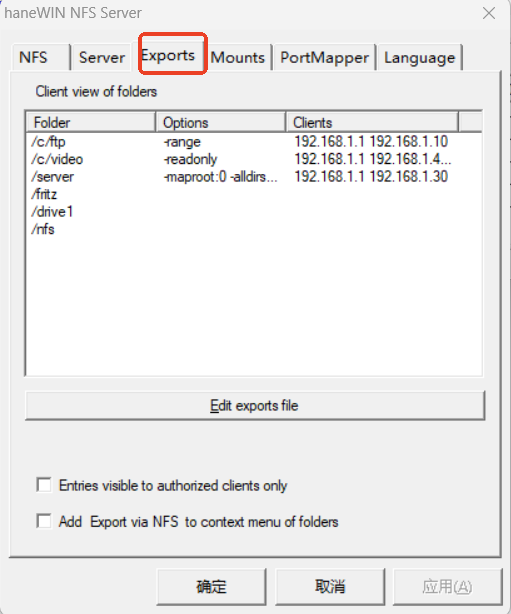511x614 pixels.
Task: Select the /c/video folder entry
Action: click(x=57, y=159)
